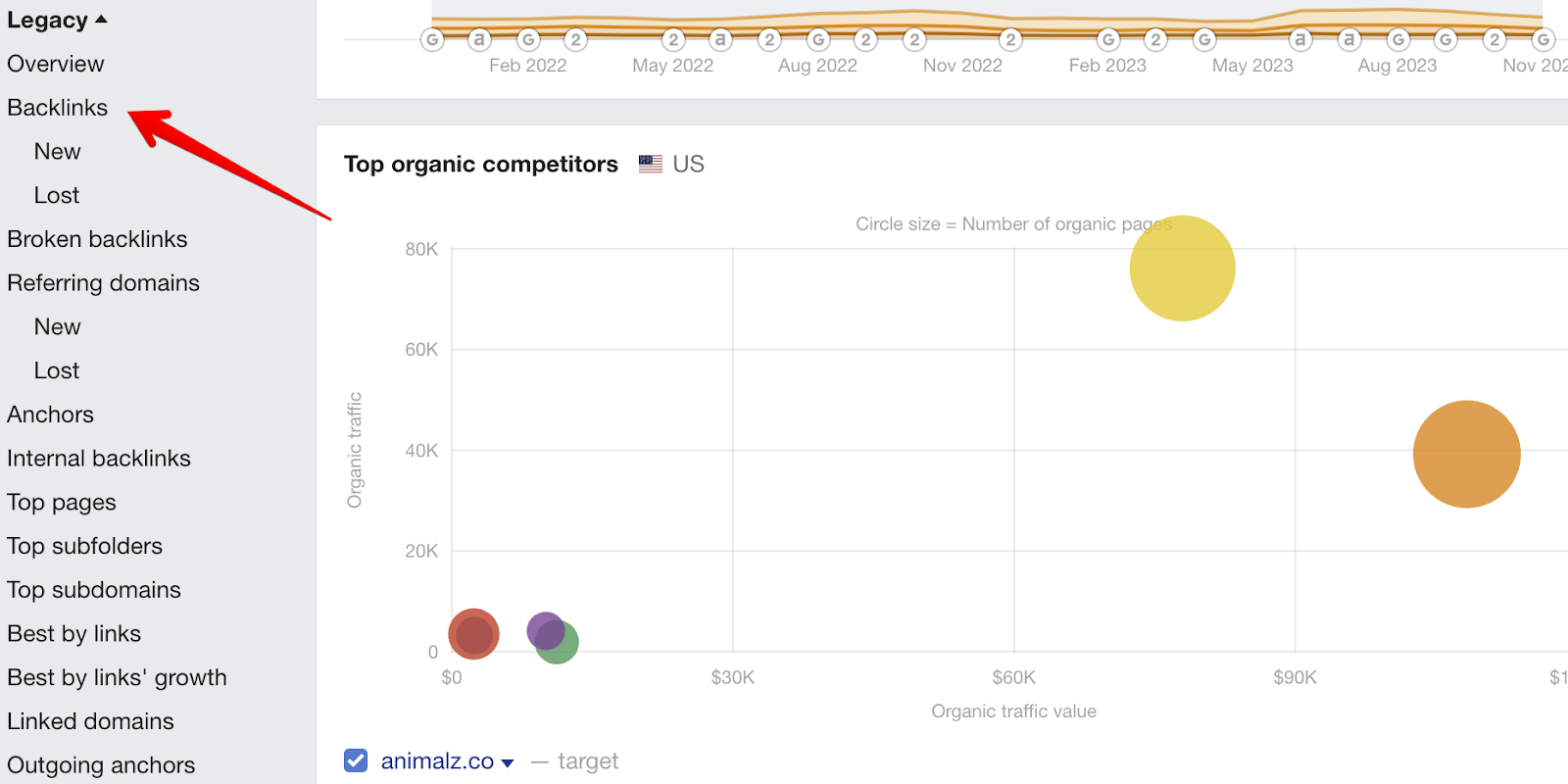This screenshot has width=1568, height=784.
Task: Uncheck the animalz.co target checkbox
Action: click(x=356, y=760)
